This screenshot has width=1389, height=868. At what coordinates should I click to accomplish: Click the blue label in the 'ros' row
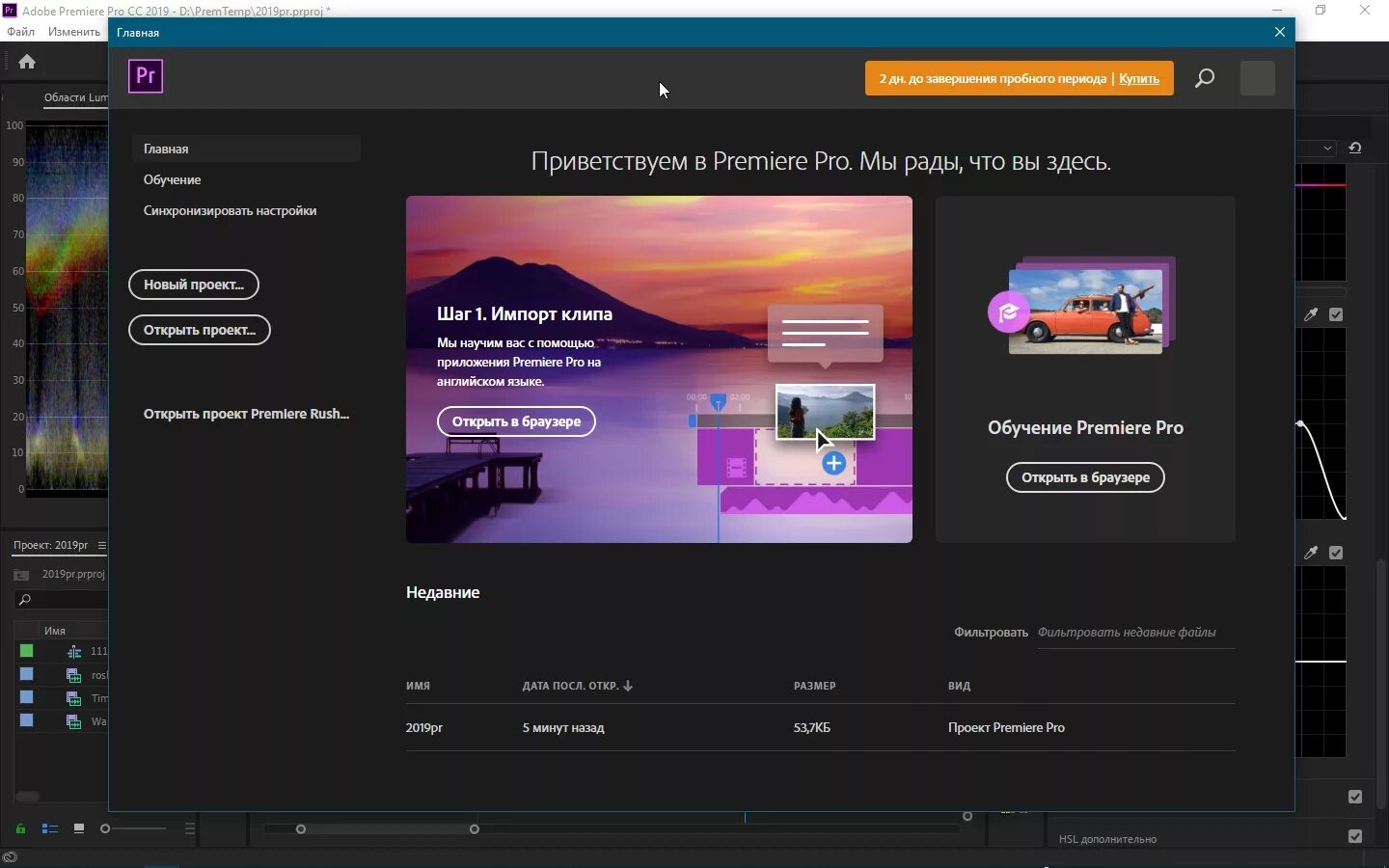point(27,674)
